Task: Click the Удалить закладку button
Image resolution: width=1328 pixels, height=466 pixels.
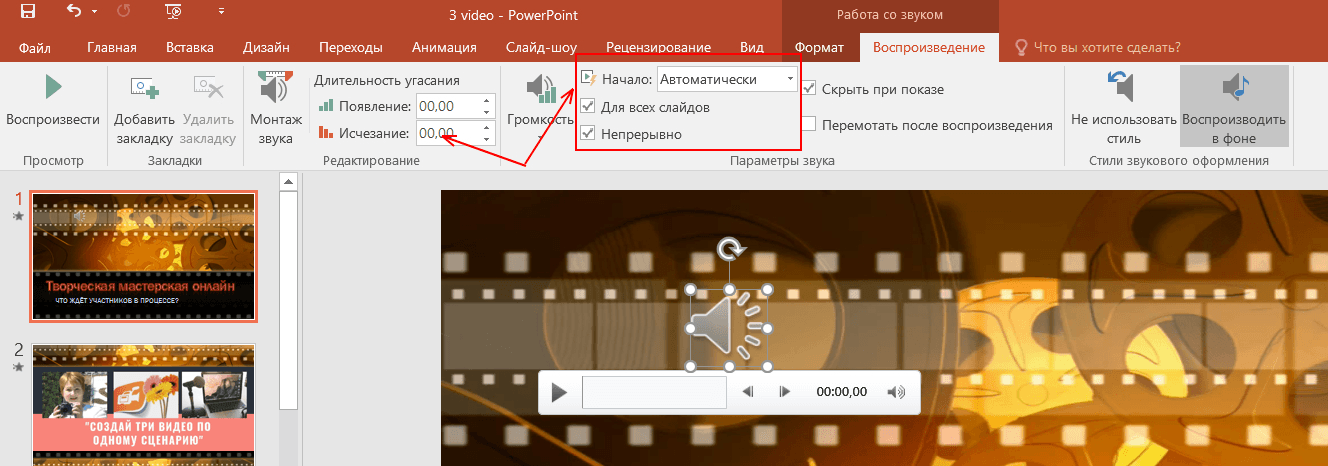Action: coord(208,110)
